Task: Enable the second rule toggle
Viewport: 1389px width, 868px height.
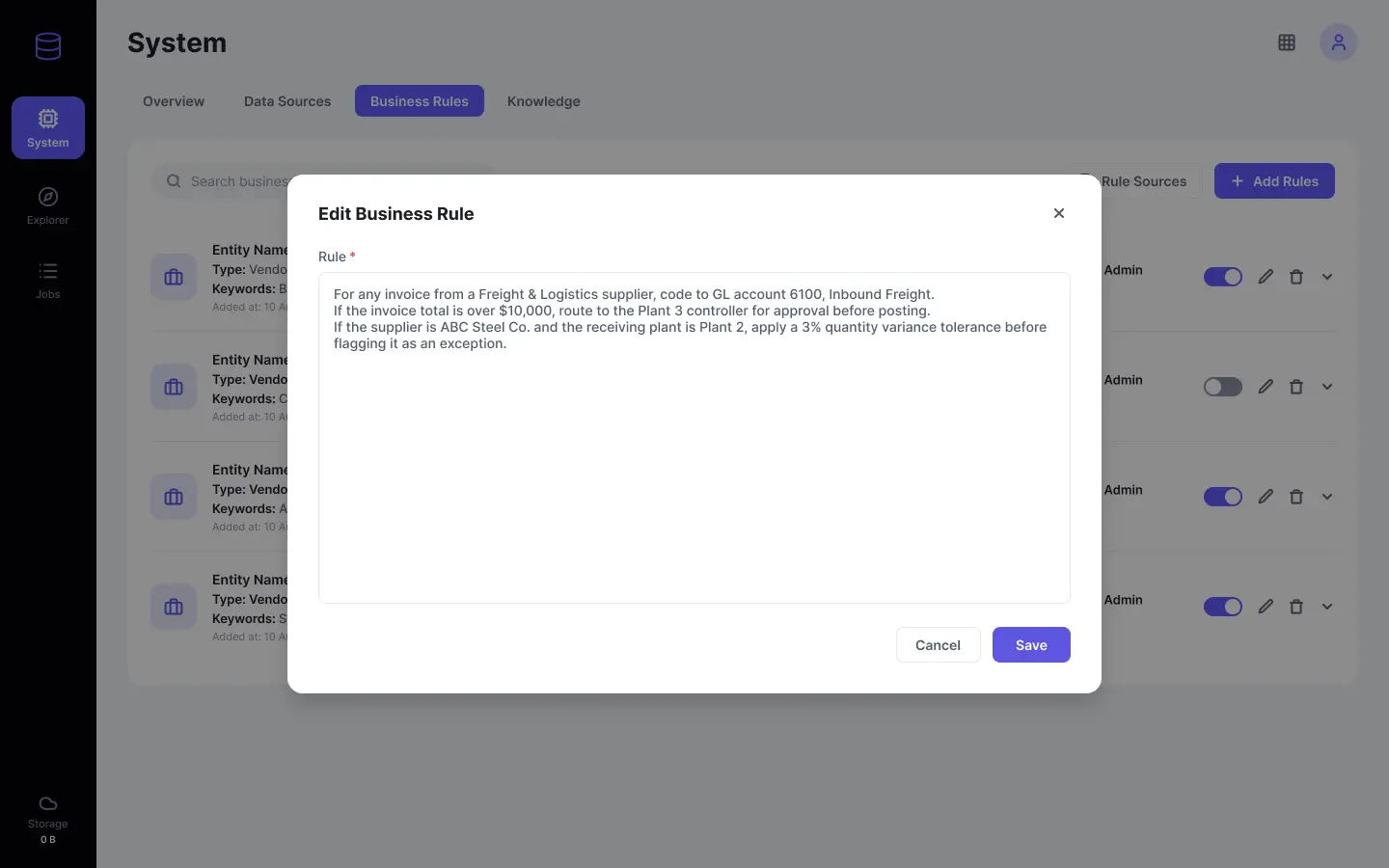Action: [1223, 387]
